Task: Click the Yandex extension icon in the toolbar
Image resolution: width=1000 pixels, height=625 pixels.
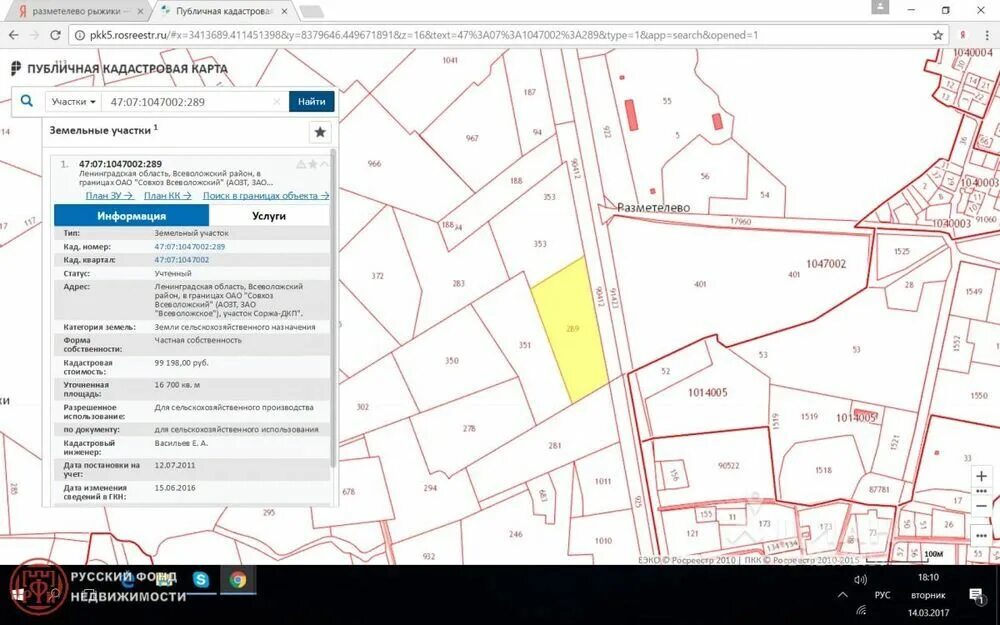Action: pos(963,35)
